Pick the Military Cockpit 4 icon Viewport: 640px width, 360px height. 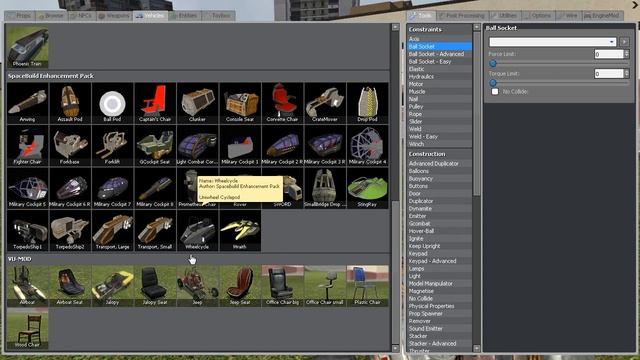tap(367, 145)
